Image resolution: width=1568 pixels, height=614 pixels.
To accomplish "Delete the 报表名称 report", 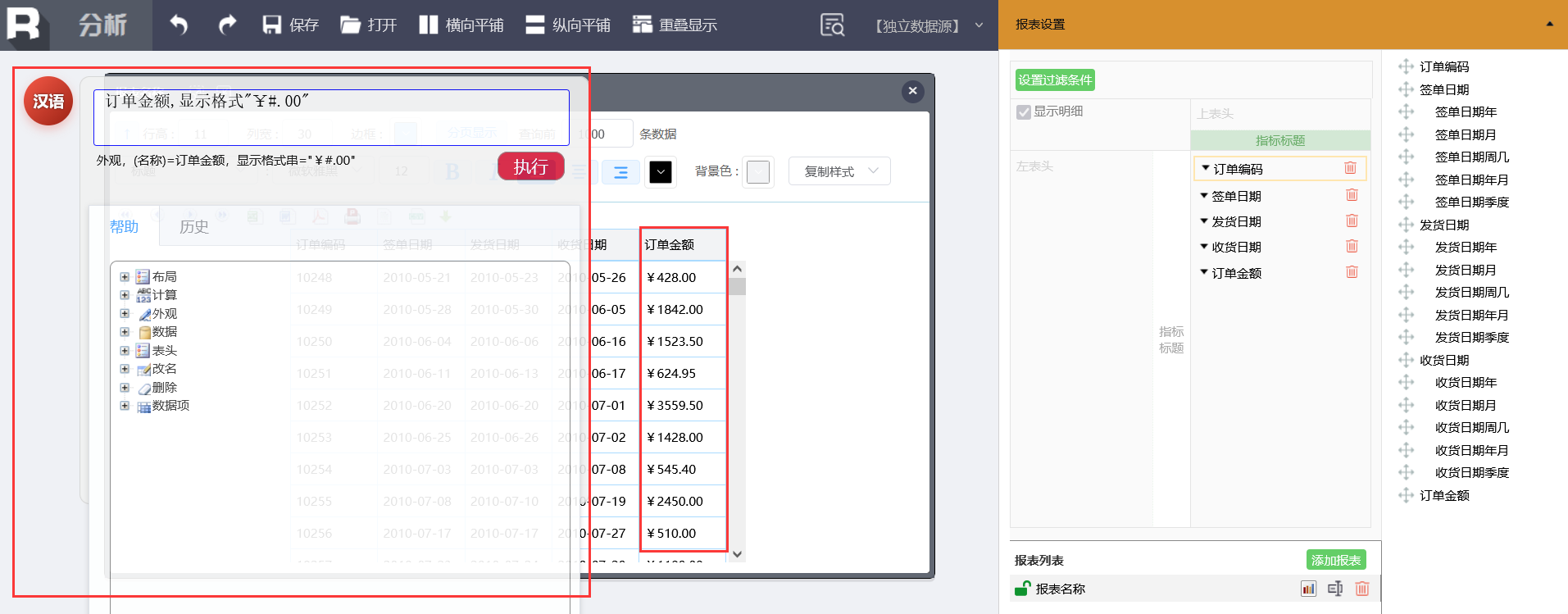I will pos(1362,589).
